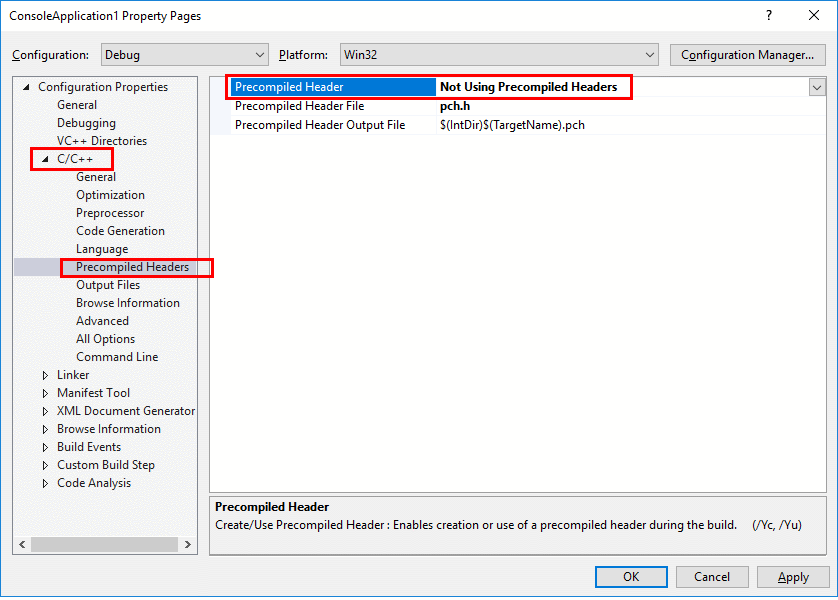
Task: Click the Apply button
Action: [x=793, y=576]
